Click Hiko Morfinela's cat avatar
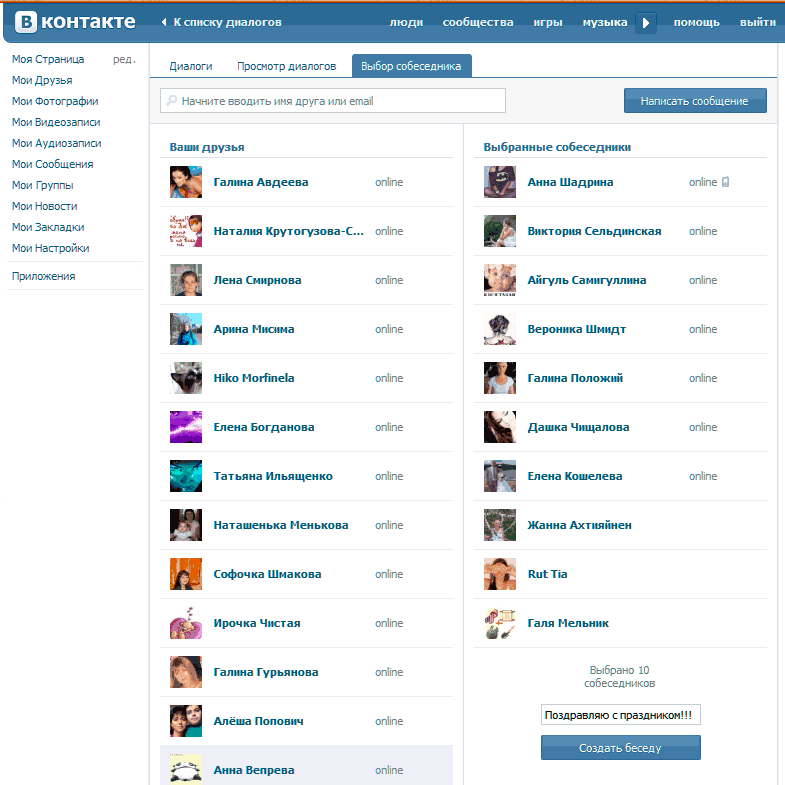This screenshot has height=785, width=785. point(186,378)
